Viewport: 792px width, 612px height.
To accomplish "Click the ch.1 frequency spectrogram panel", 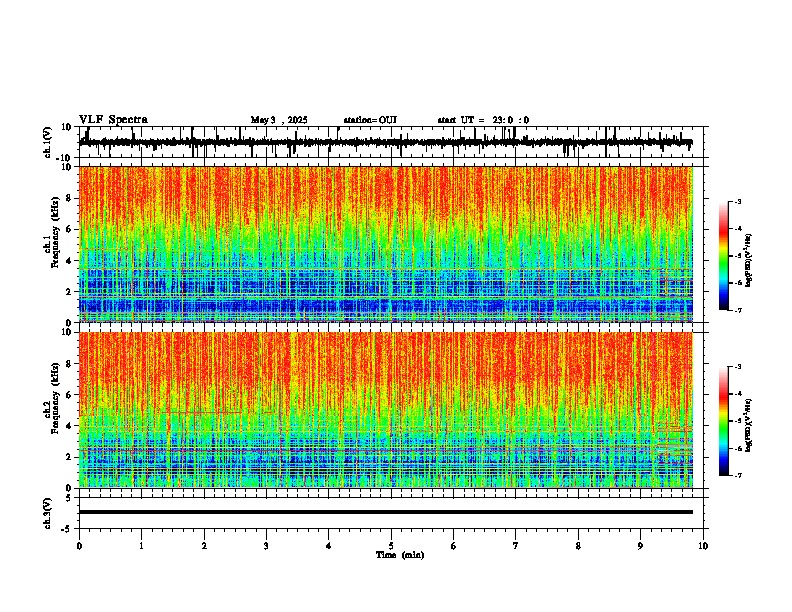I will click(386, 244).
